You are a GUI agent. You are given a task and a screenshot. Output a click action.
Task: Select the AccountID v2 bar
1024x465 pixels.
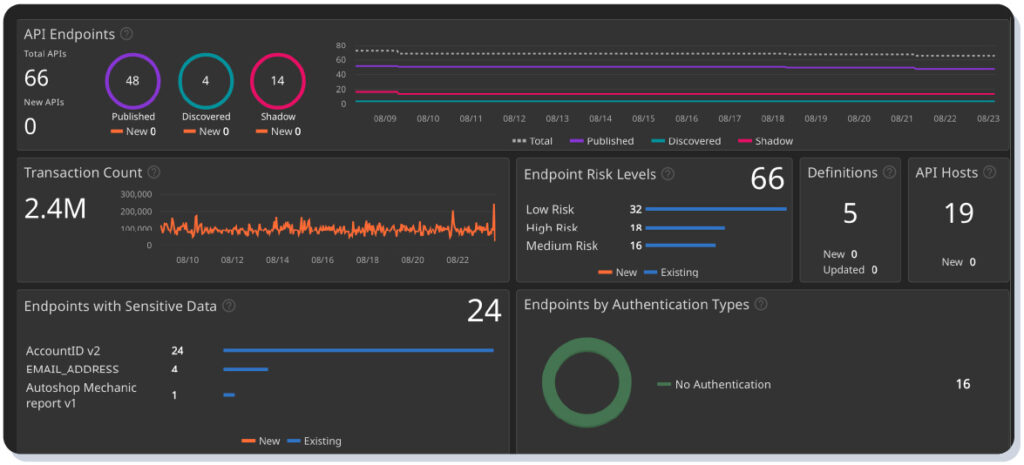point(358,351)
